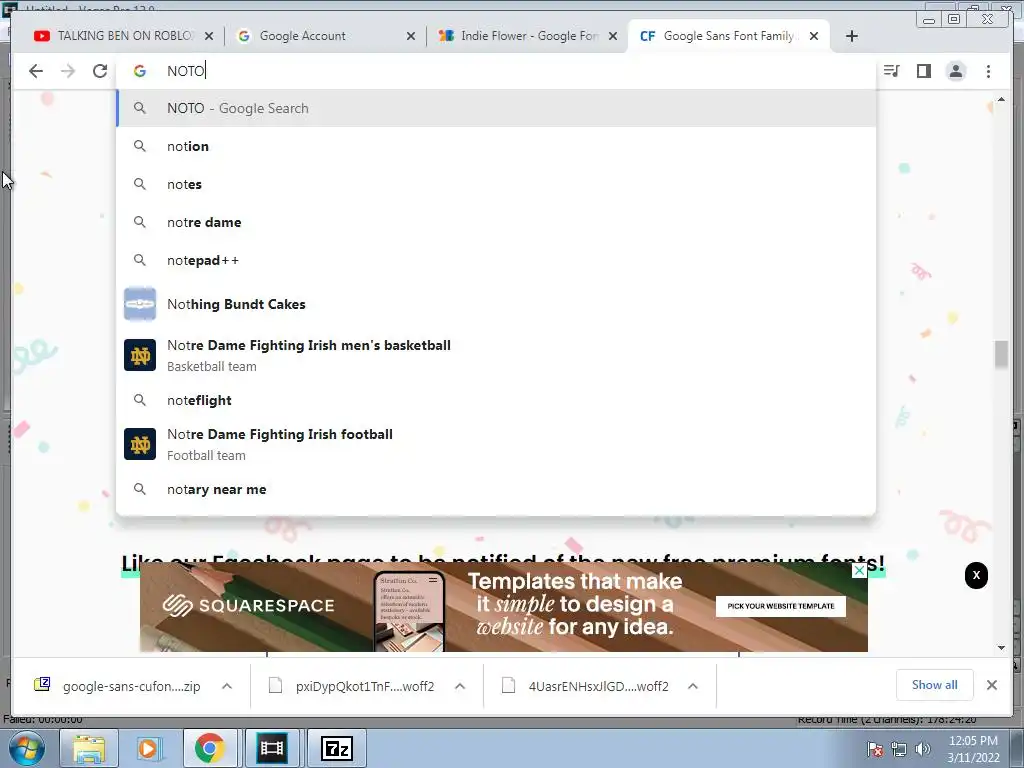Click the address bar containing NOTO
Screen dimensions: 1024x768
click(x=496, y=71)
